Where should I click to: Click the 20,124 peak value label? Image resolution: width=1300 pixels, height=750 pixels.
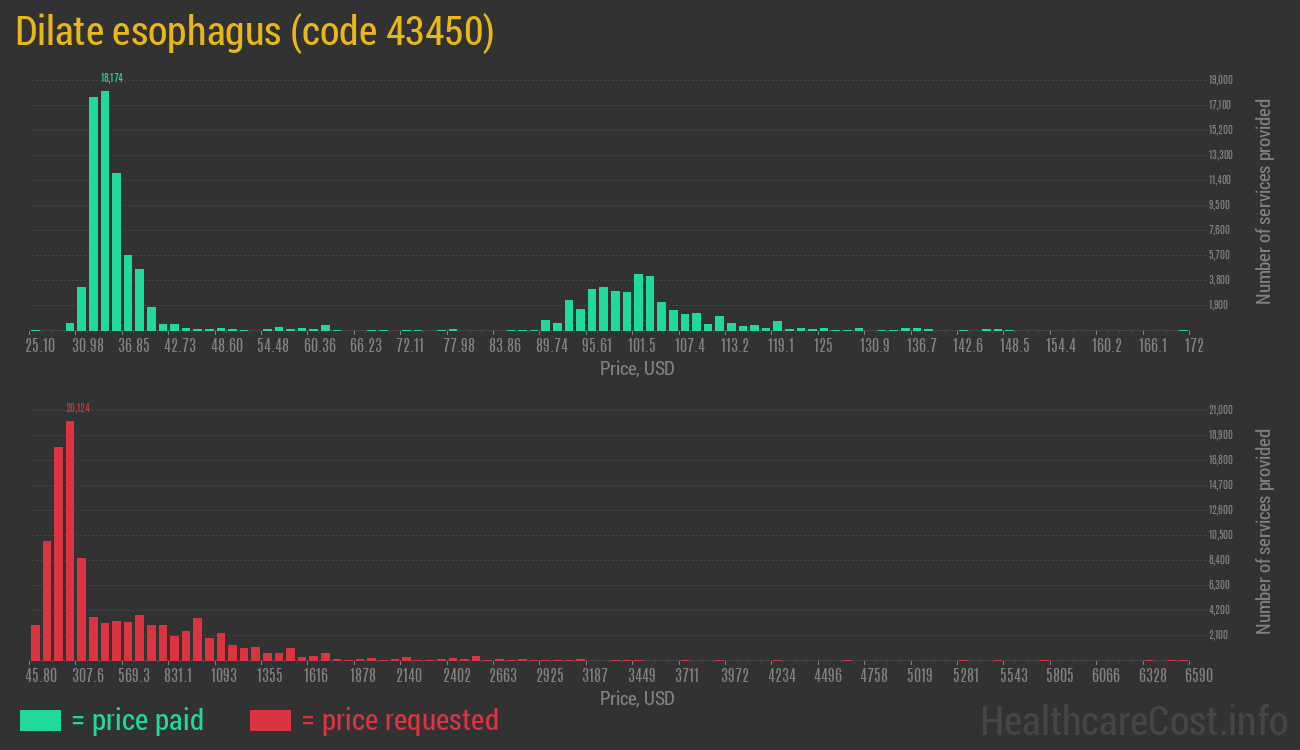[x=77, y=408]
